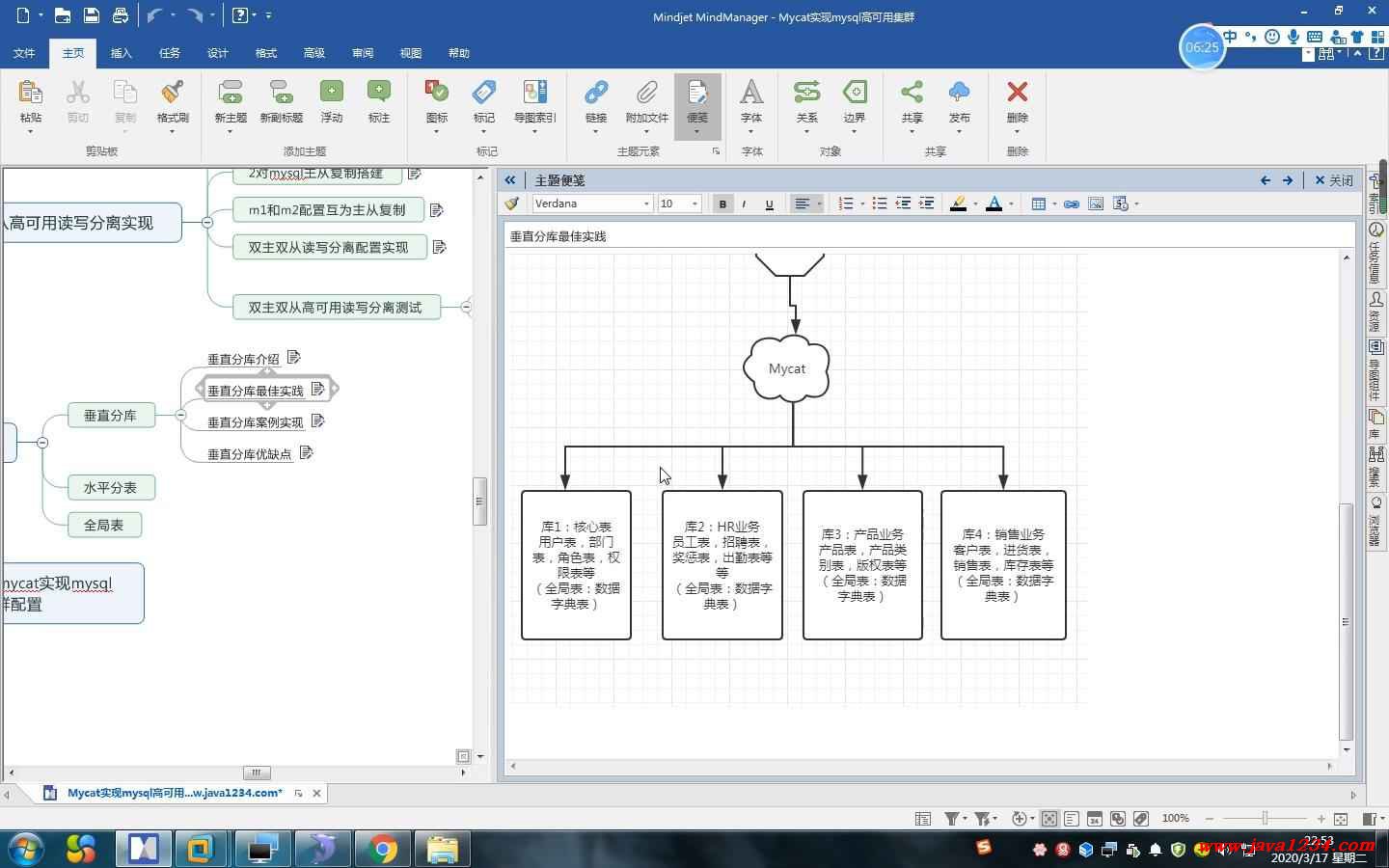Click the Mycat cloud shape

click(x=787, y=368)
